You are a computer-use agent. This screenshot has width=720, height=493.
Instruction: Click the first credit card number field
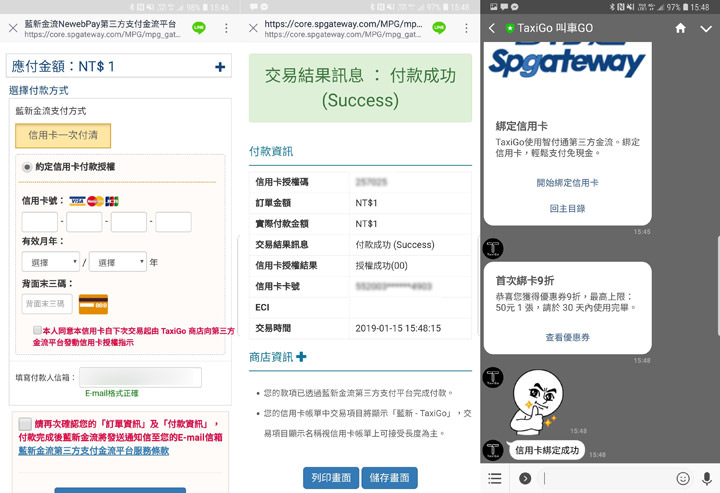(40, 222)
